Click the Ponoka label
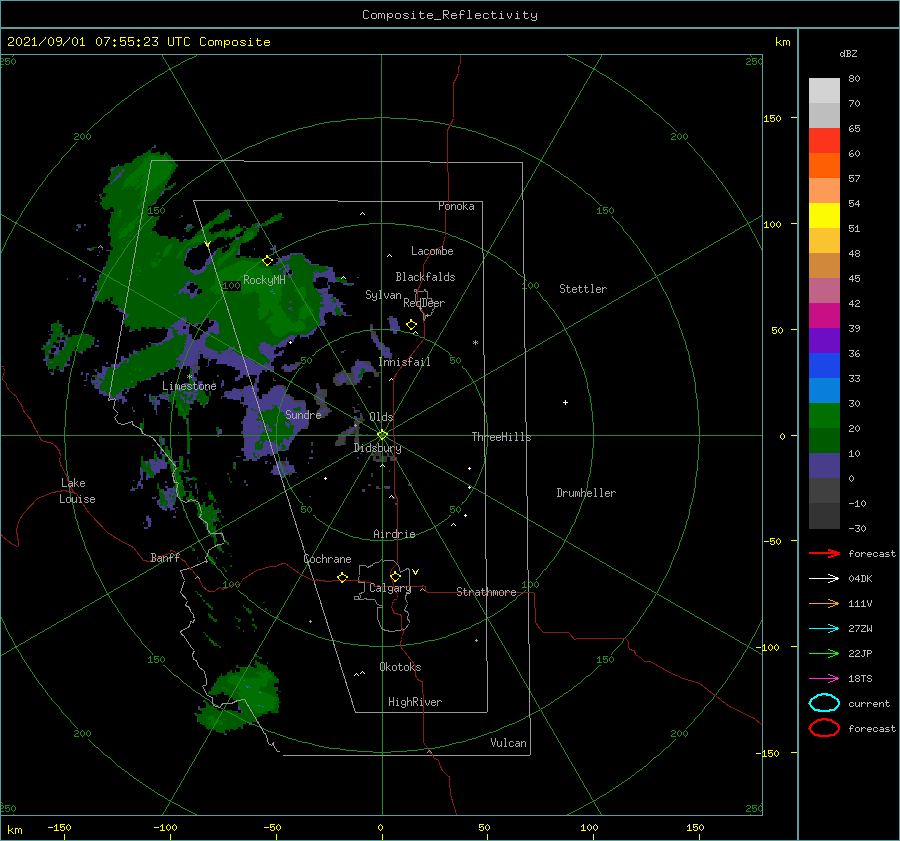The height and width of the screenshot is (841, 900). click(456, 206)
